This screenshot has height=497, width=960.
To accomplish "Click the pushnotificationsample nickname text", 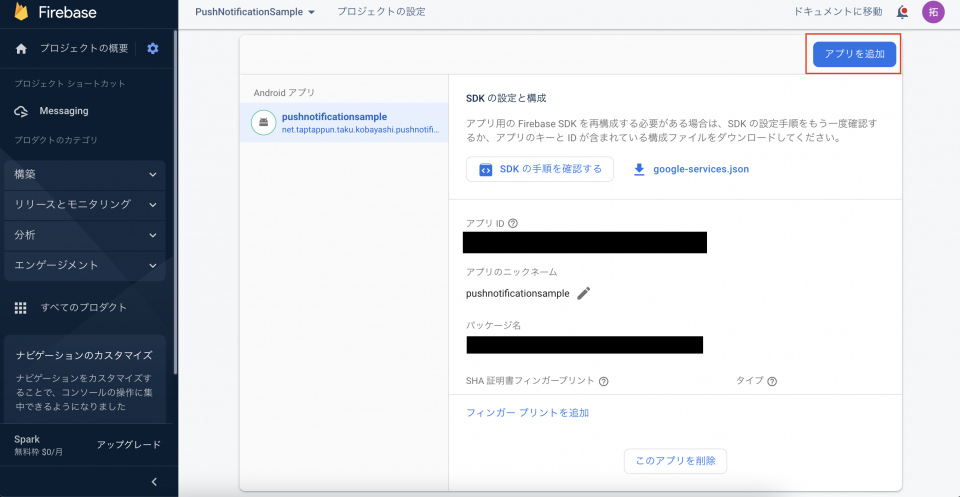I will point(517,294).
